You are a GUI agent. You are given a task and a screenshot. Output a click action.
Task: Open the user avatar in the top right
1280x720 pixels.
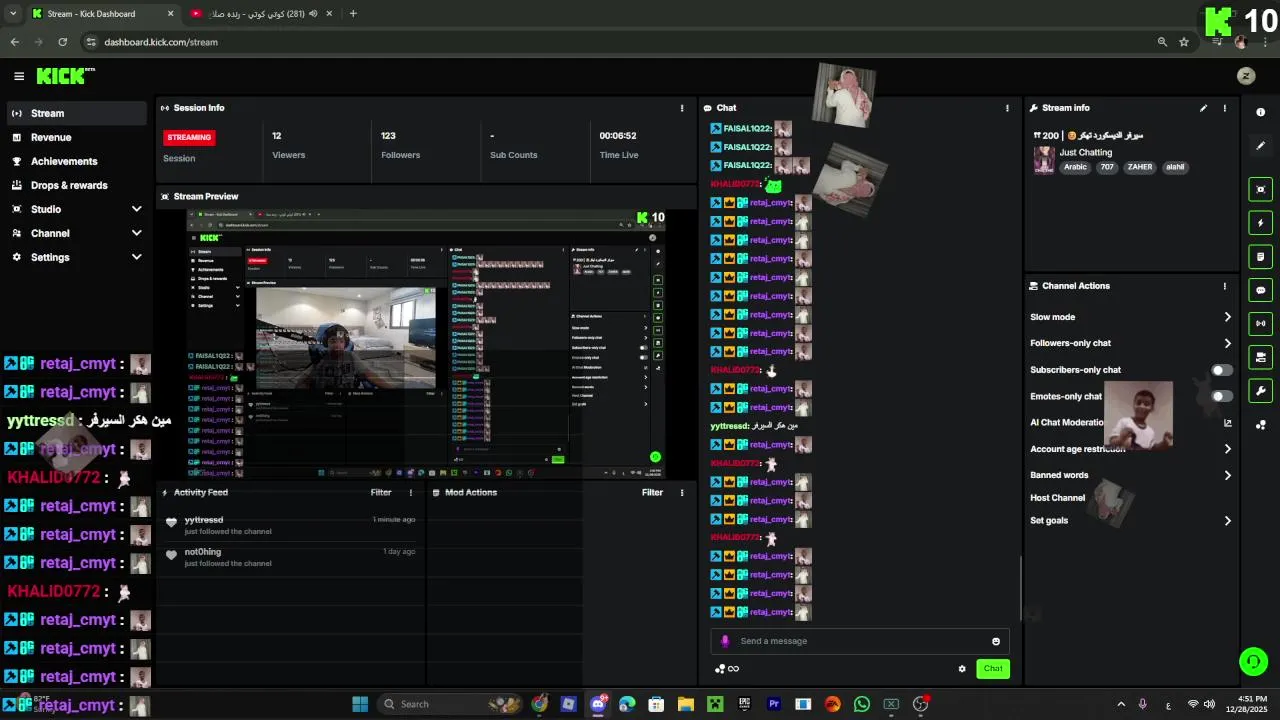(1246, 76)
